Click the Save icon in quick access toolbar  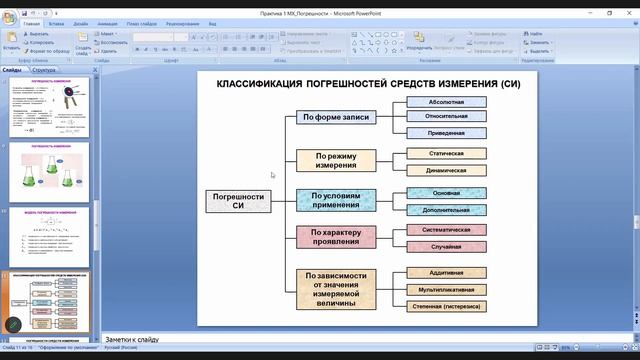(x=24, y=13)
